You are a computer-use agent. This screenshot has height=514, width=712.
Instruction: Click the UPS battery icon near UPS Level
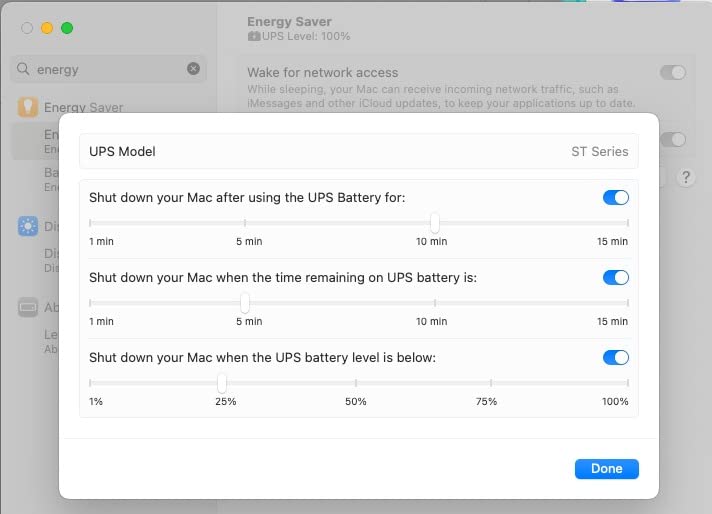pos(254,36)
